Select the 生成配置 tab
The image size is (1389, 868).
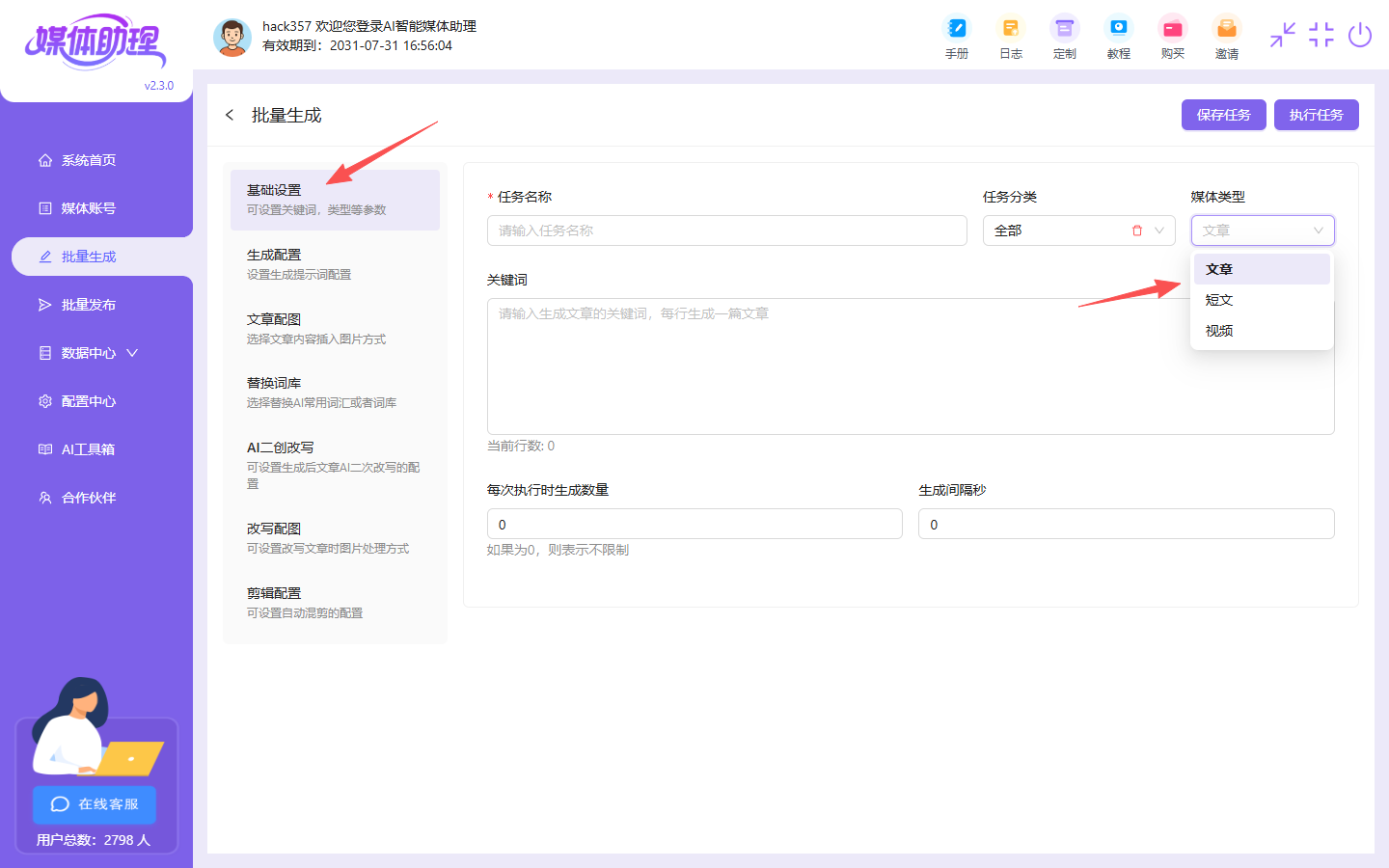(x=335, y=264)
